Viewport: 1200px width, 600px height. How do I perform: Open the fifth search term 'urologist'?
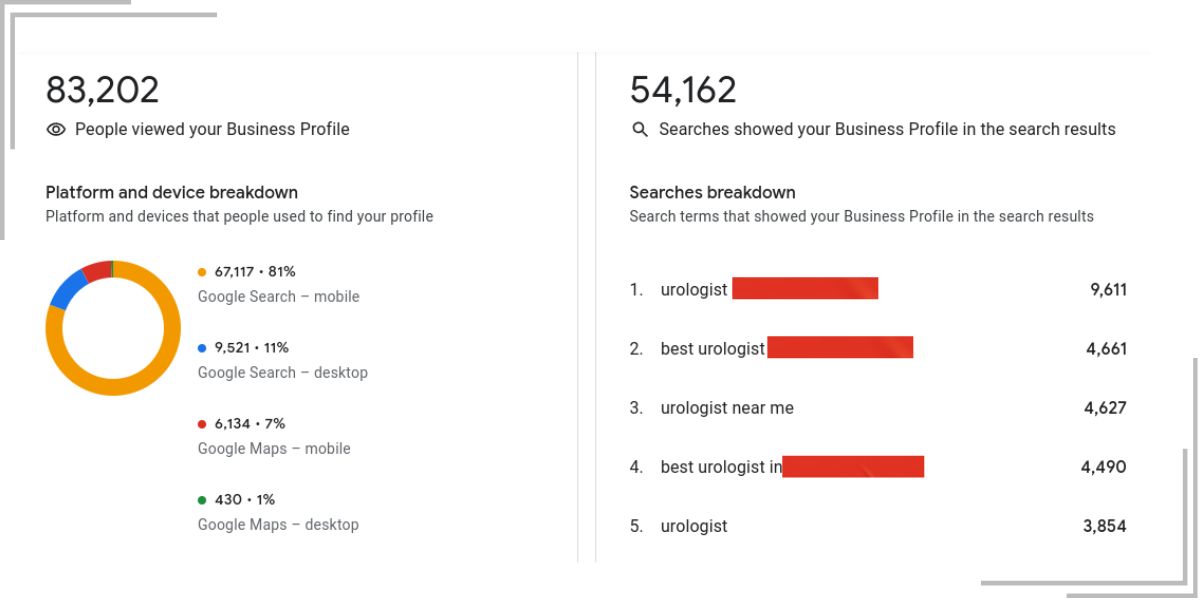(694, 526)
